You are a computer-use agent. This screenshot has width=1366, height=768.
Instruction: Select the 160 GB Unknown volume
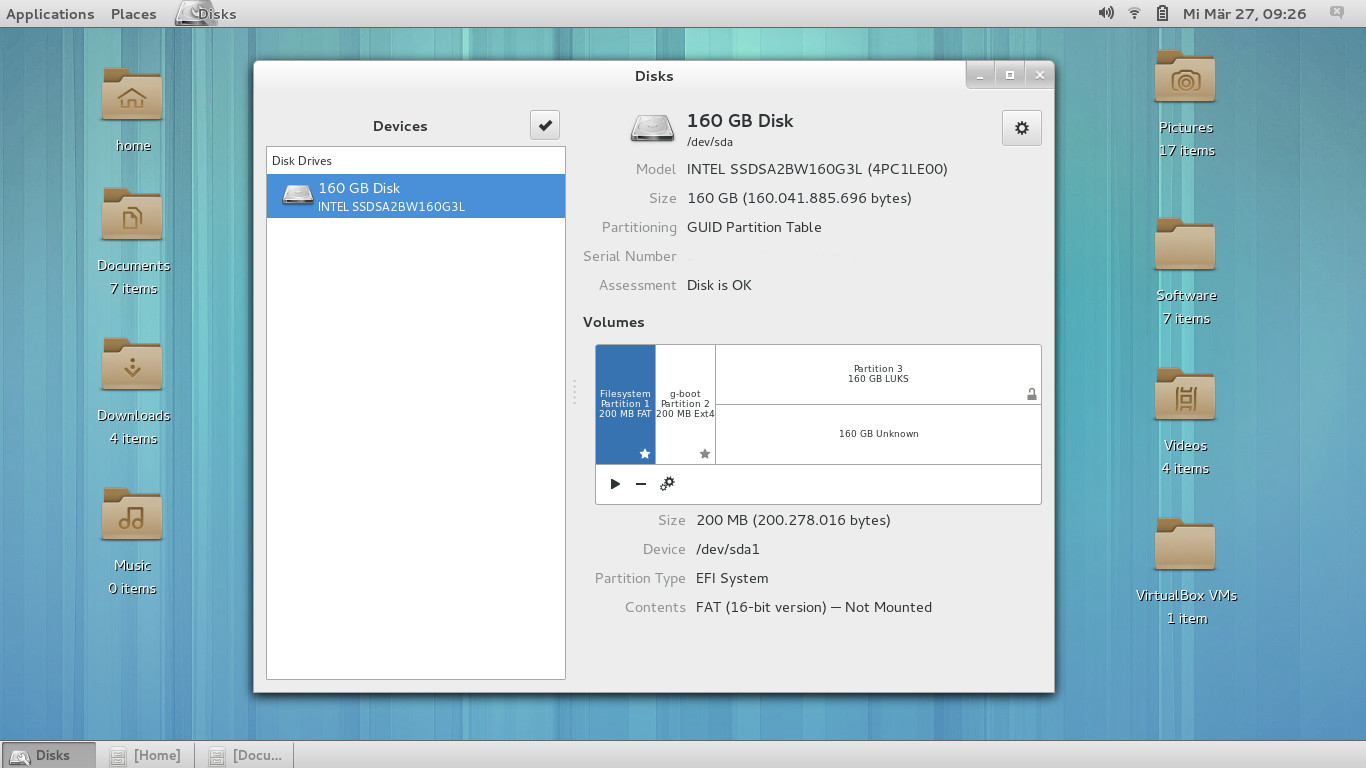click(878, 434)
